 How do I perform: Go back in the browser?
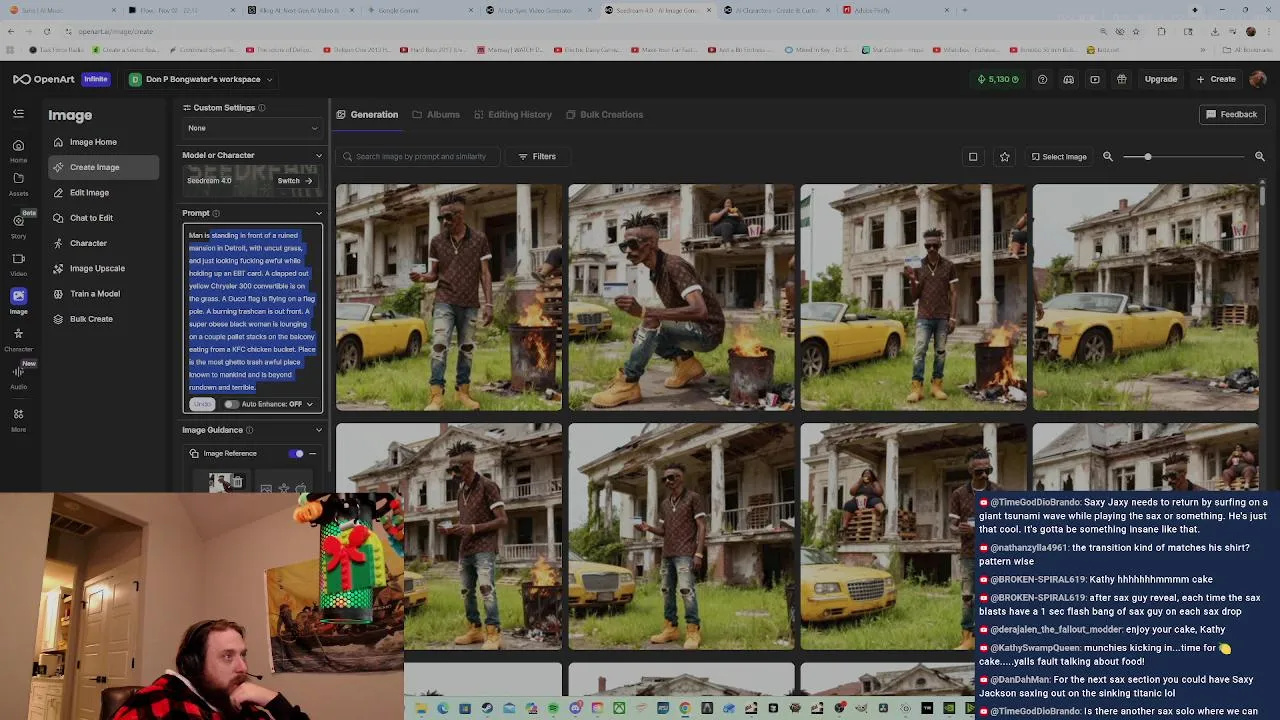coord(11,31)
